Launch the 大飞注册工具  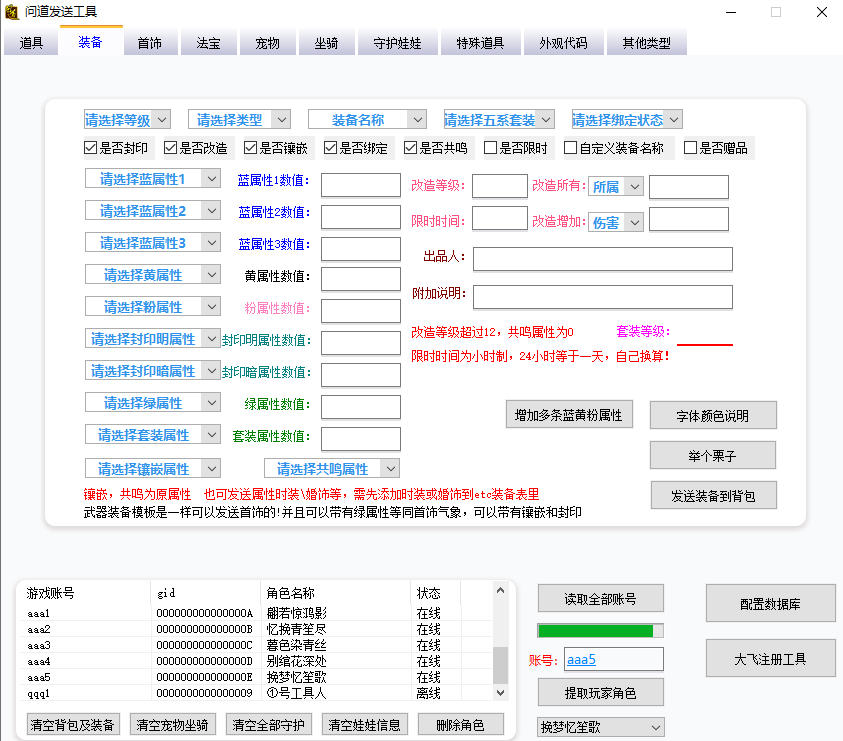tap(770, 658)
